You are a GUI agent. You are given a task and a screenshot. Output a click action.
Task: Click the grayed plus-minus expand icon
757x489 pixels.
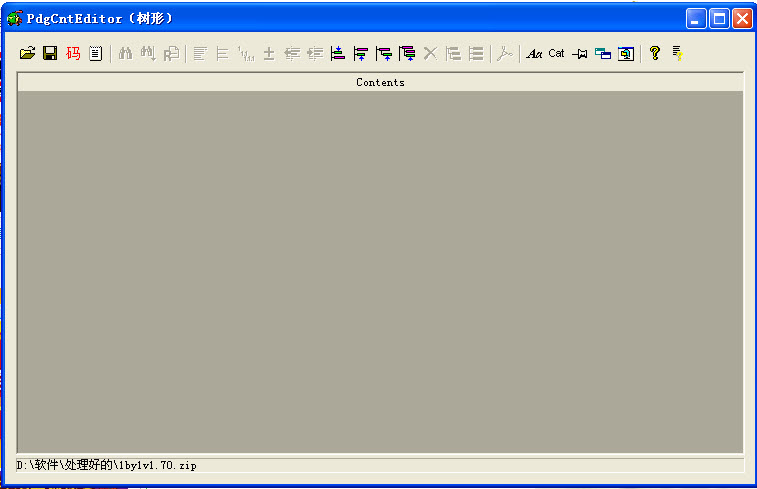coord(269,54)
